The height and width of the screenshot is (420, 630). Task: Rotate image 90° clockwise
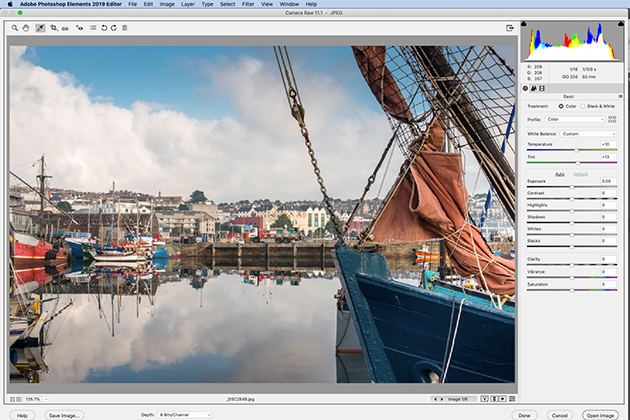pos(114,28)
